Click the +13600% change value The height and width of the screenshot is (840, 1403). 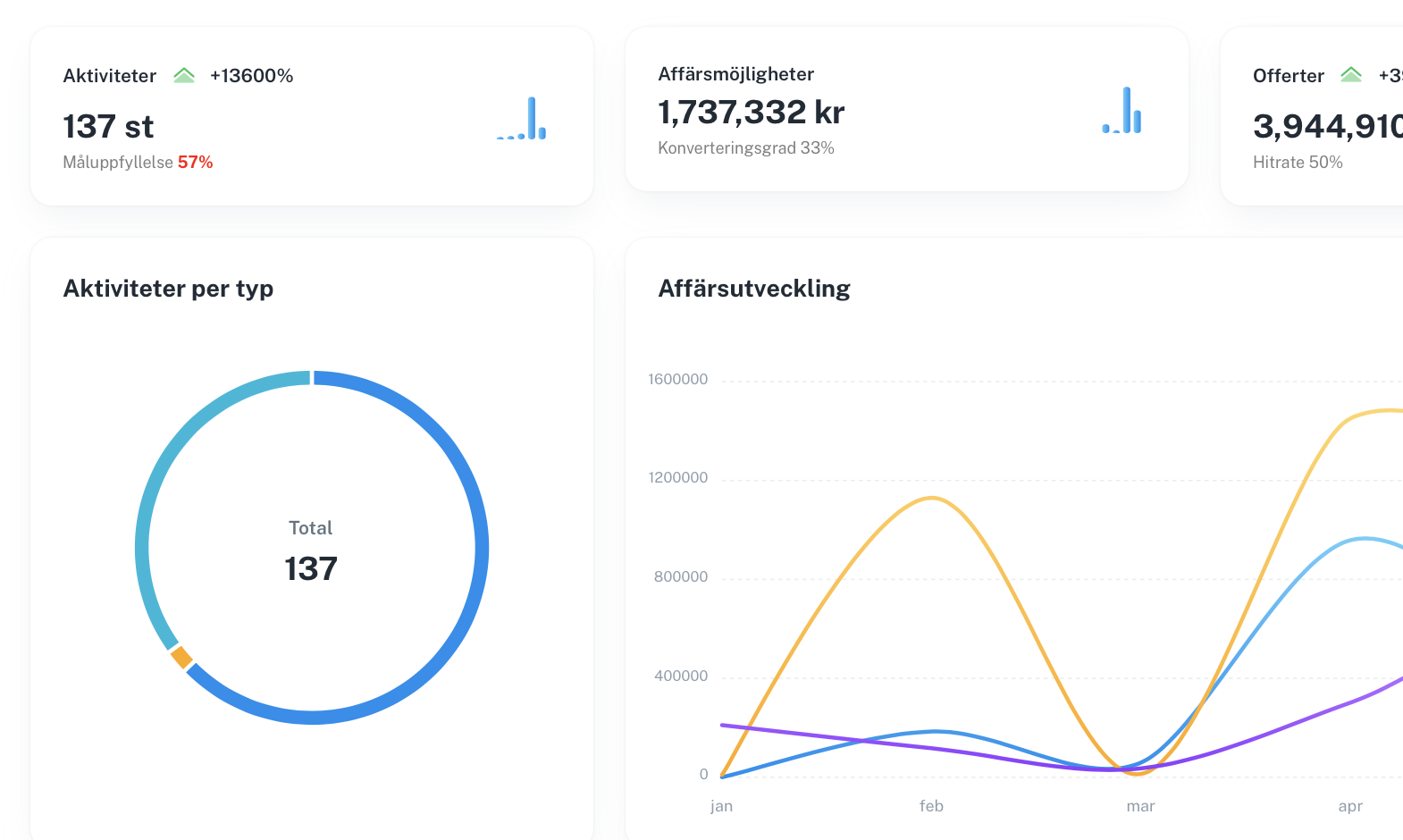(x=252, y=76)
